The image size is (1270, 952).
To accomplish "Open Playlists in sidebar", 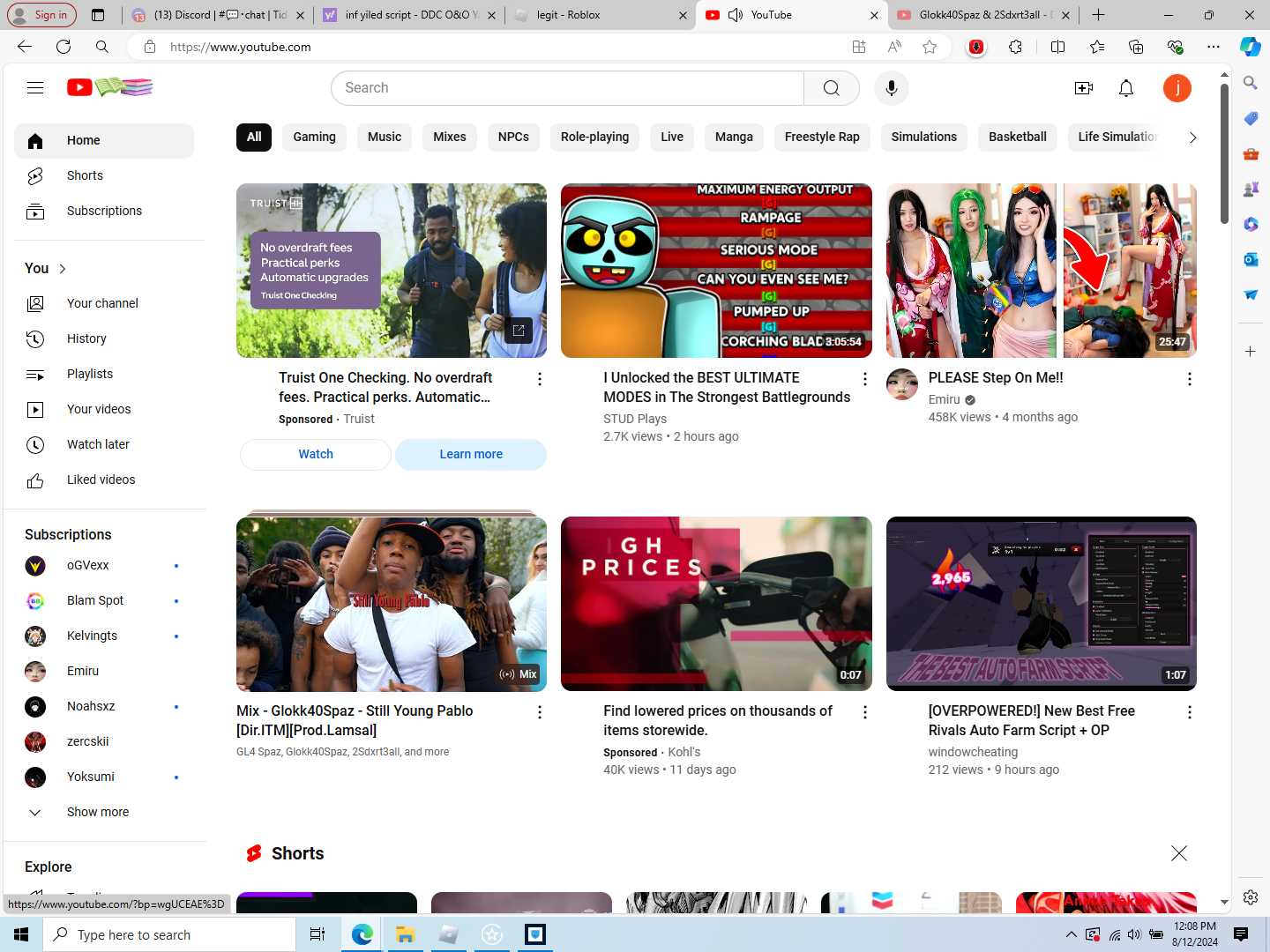I will tap(104, 374).
